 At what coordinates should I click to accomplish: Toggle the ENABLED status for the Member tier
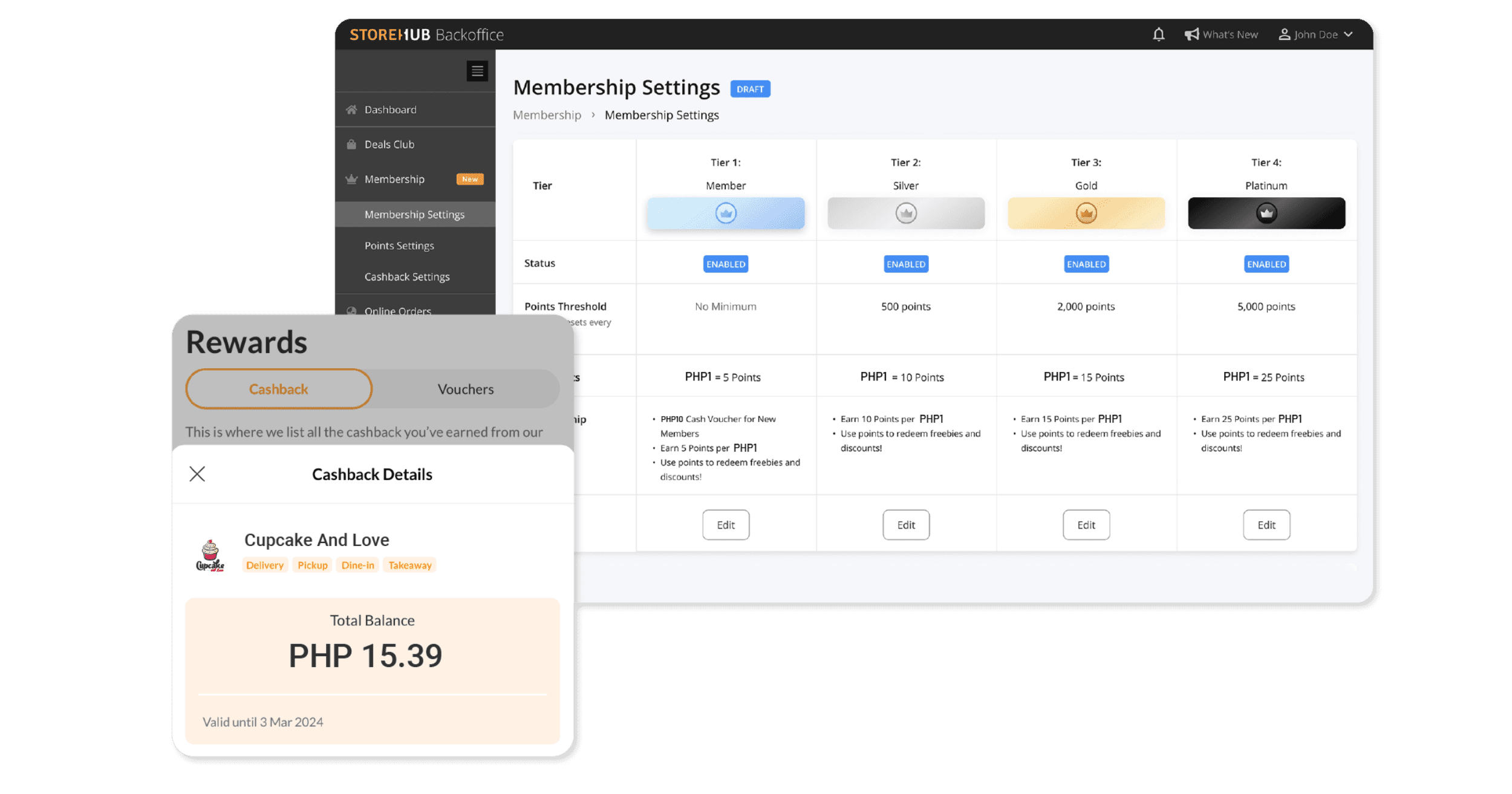click(x=725, y=264)
